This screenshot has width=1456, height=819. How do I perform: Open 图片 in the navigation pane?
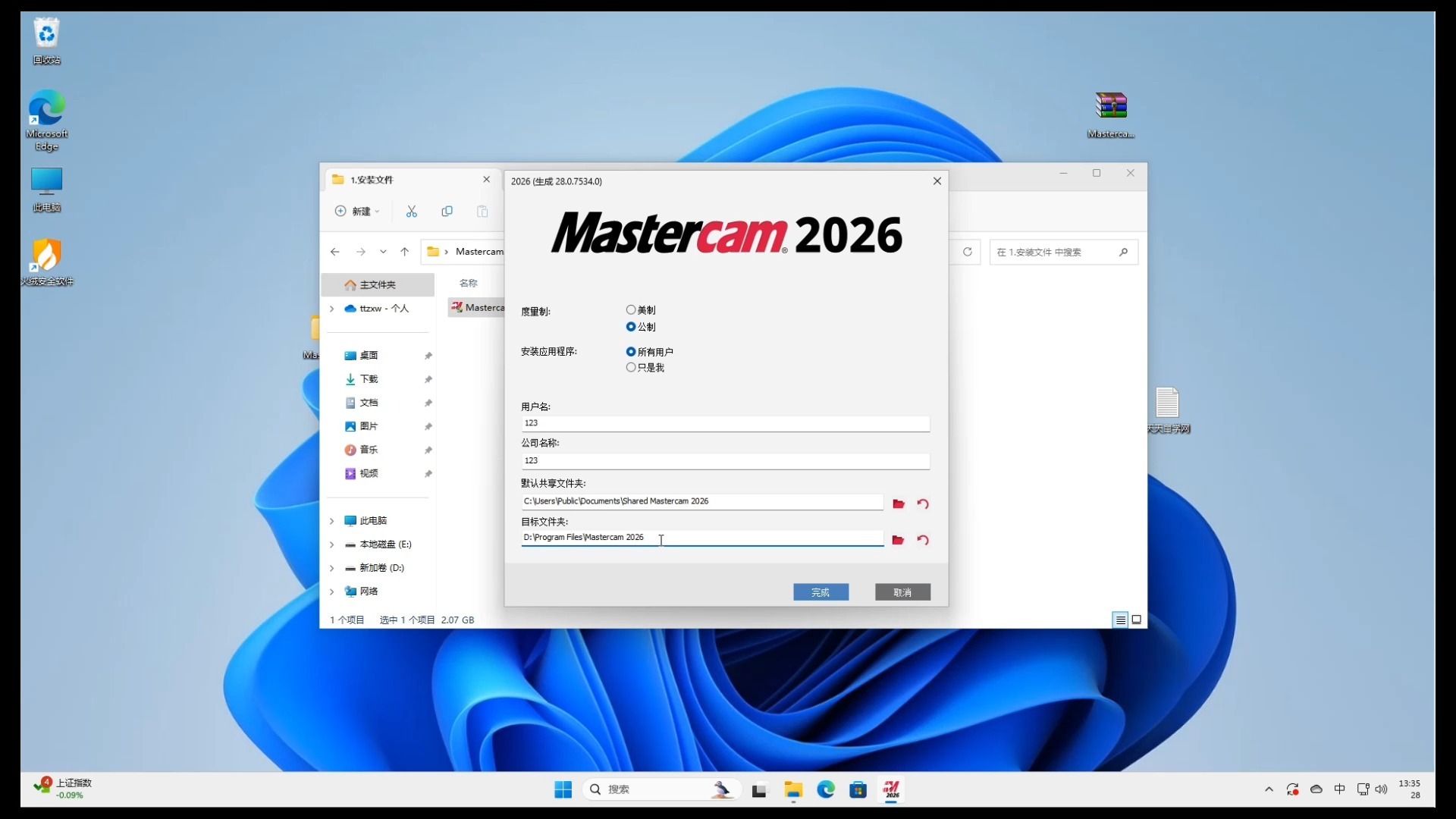[369, 426]
